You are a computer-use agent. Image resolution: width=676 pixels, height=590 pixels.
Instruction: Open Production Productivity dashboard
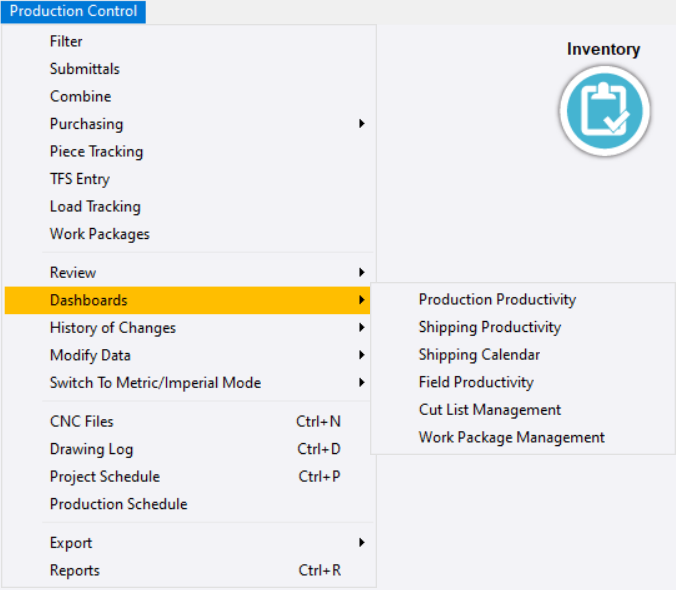tap(497, 300)
